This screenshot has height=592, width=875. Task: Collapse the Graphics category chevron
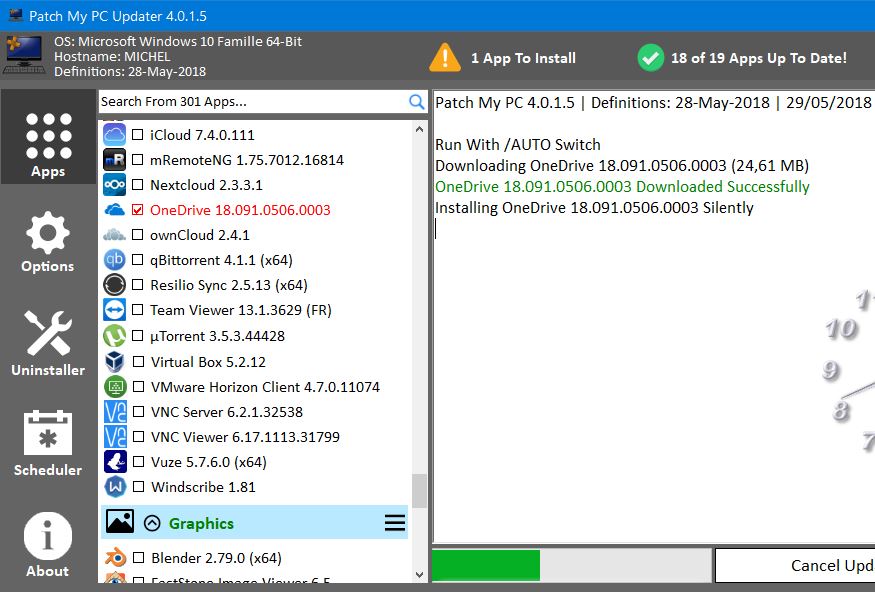[152, 522]
